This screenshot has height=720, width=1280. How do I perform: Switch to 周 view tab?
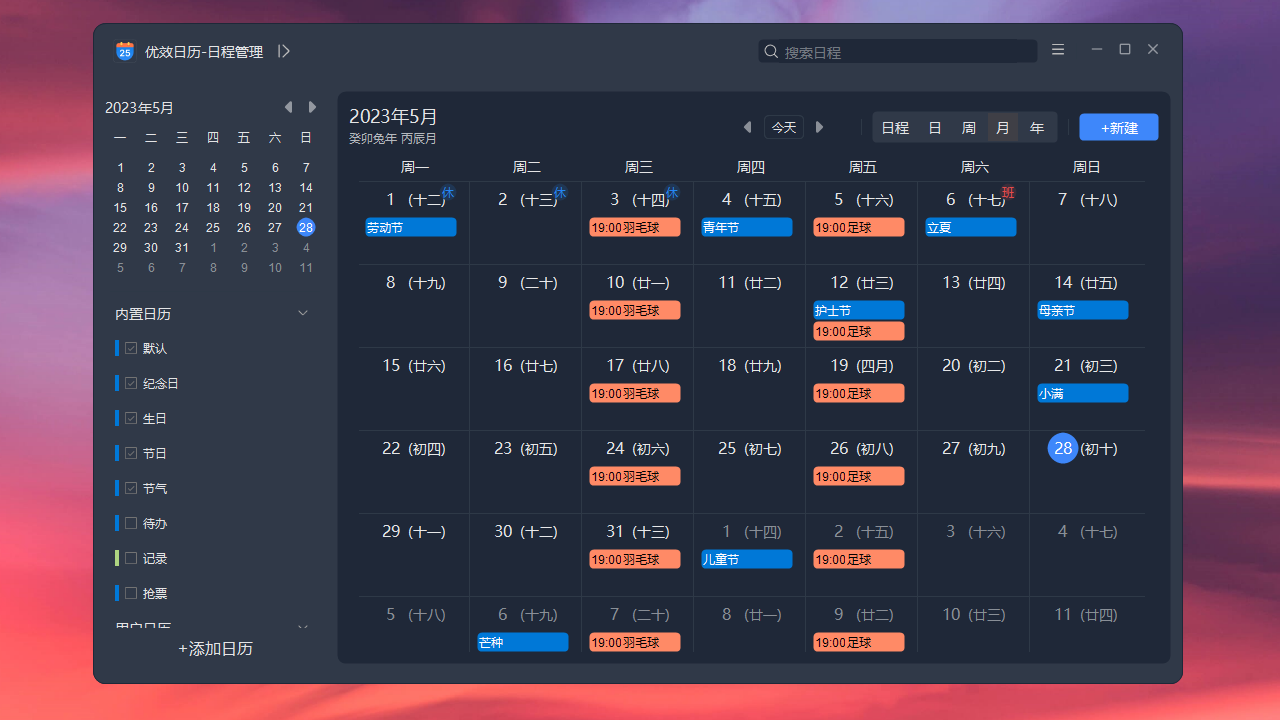tap(968, 128)
